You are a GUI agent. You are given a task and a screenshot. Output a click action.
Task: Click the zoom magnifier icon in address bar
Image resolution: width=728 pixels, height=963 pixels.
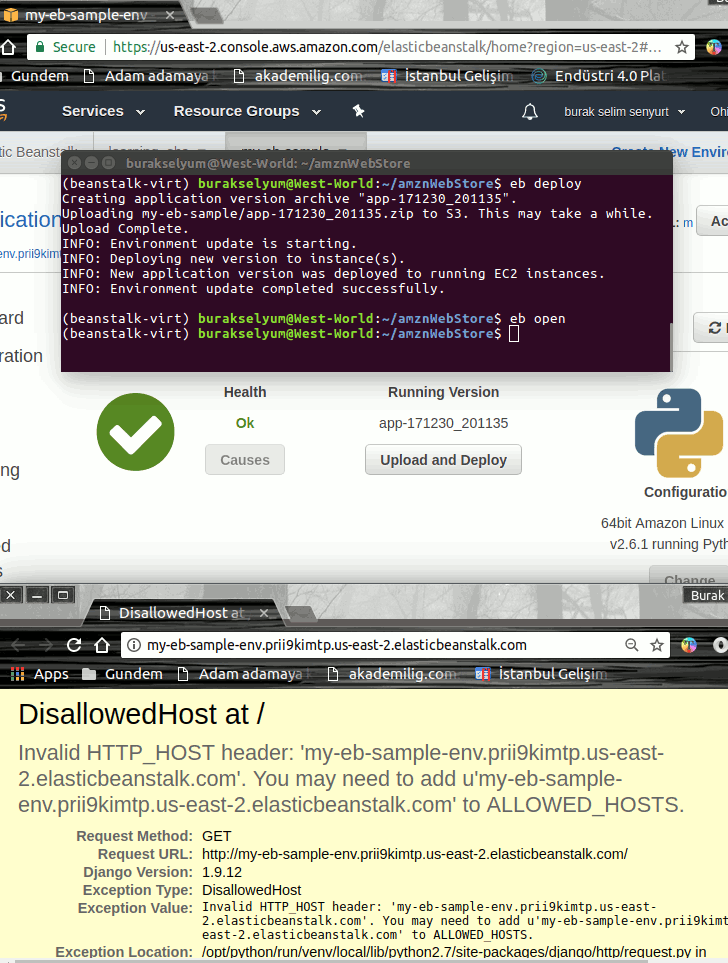[x=632, y=645]
